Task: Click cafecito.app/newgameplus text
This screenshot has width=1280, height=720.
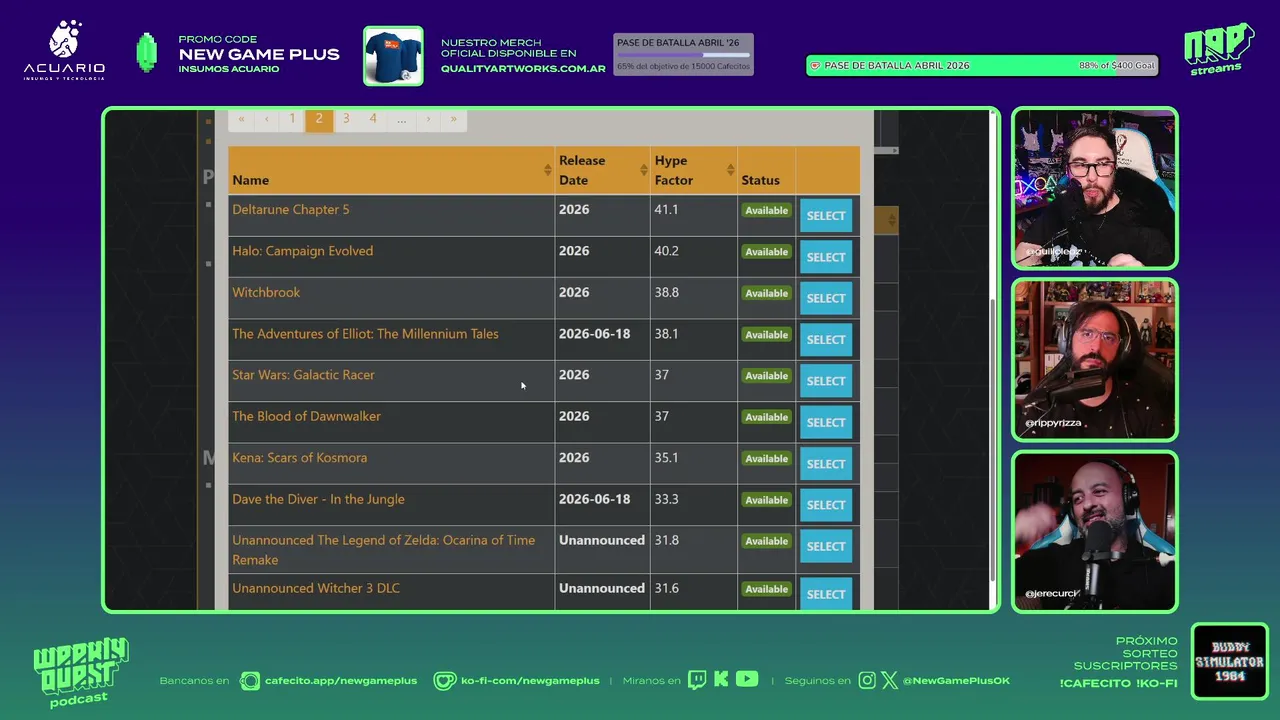Action: point(341,681)
